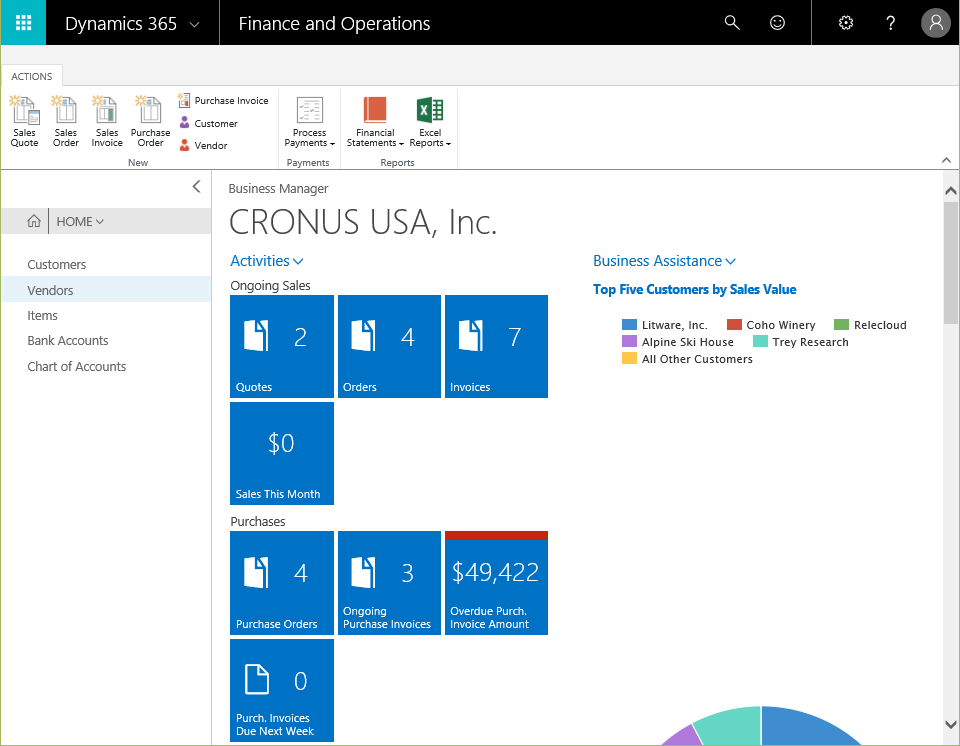Create a new Purchase Order
This screenshot has width=960, height=746.
coord(150,121)
